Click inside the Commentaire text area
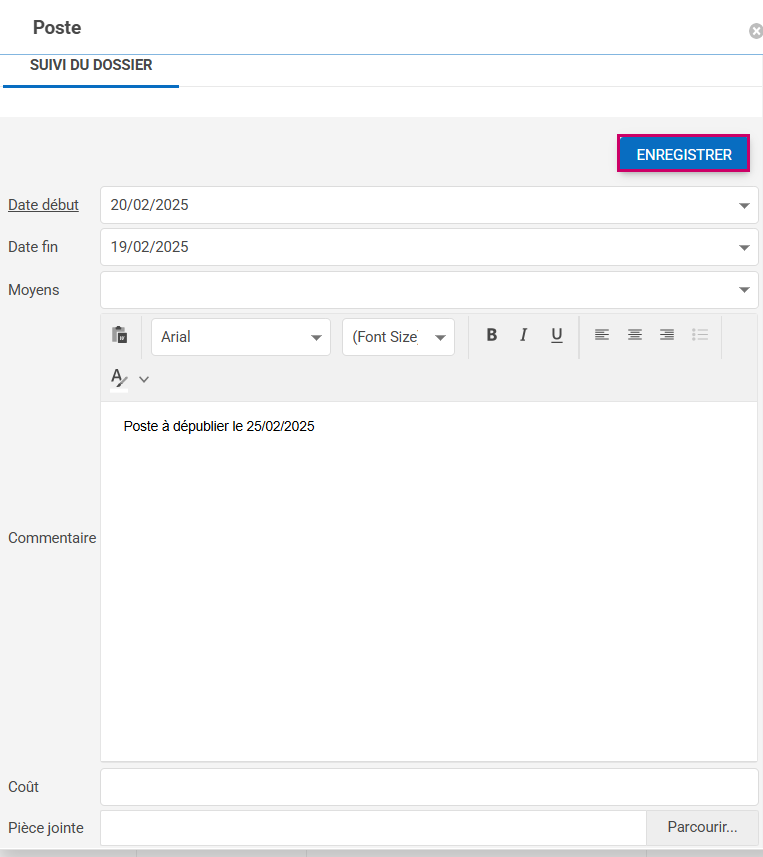 coord(429,580)
